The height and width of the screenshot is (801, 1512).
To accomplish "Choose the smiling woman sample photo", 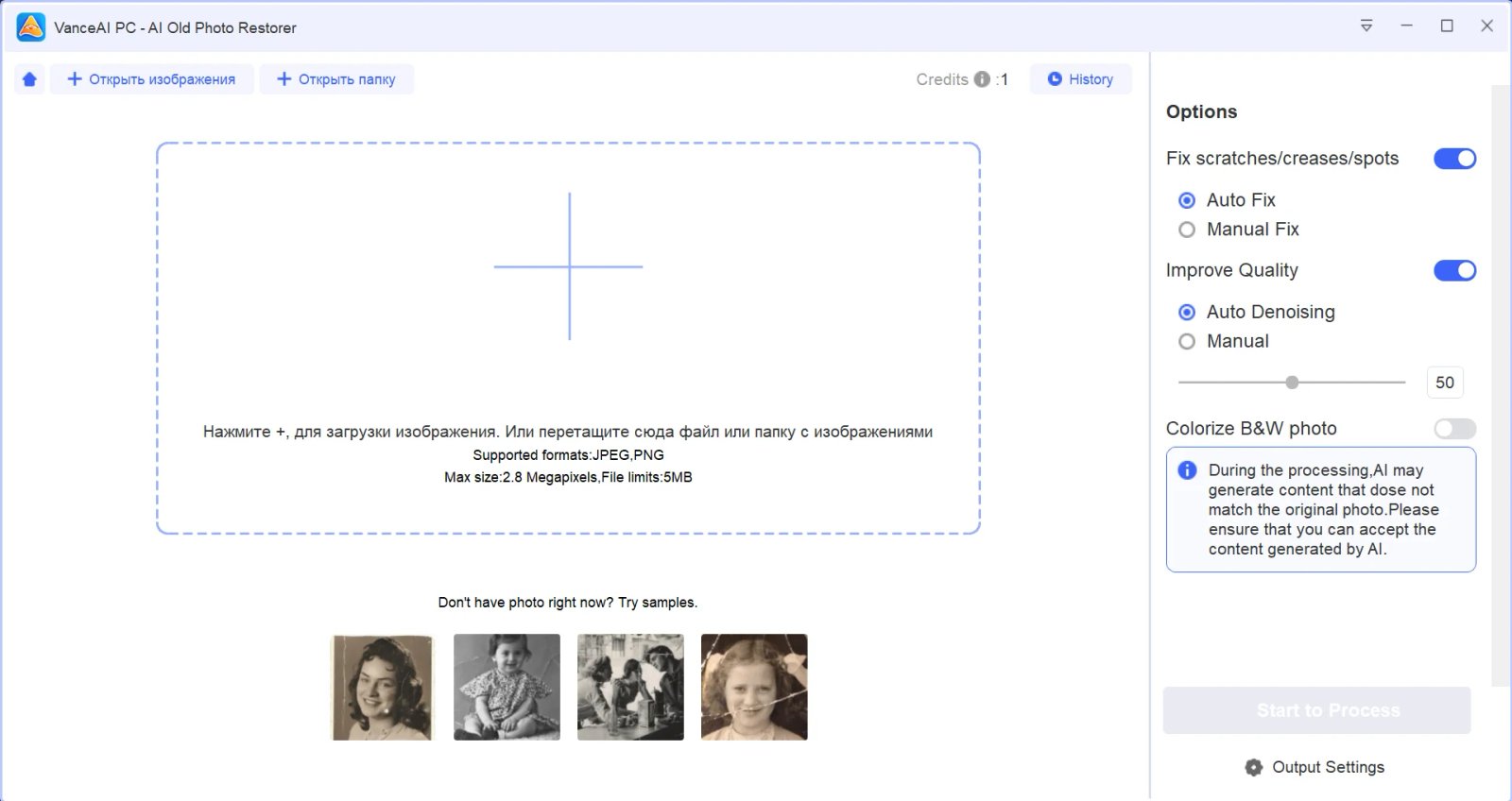I will point(382,687).
